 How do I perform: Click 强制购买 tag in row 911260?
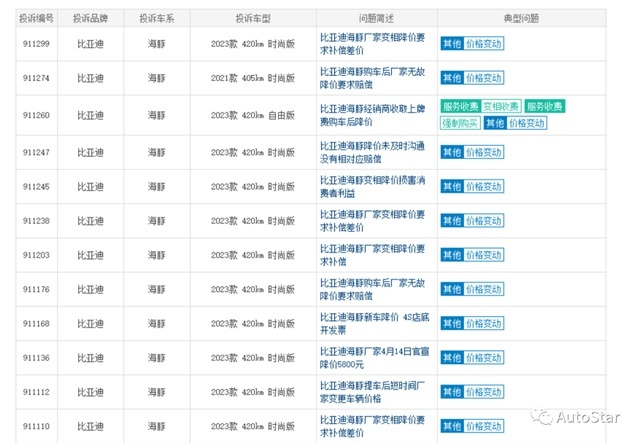click(x=460, y=123)
